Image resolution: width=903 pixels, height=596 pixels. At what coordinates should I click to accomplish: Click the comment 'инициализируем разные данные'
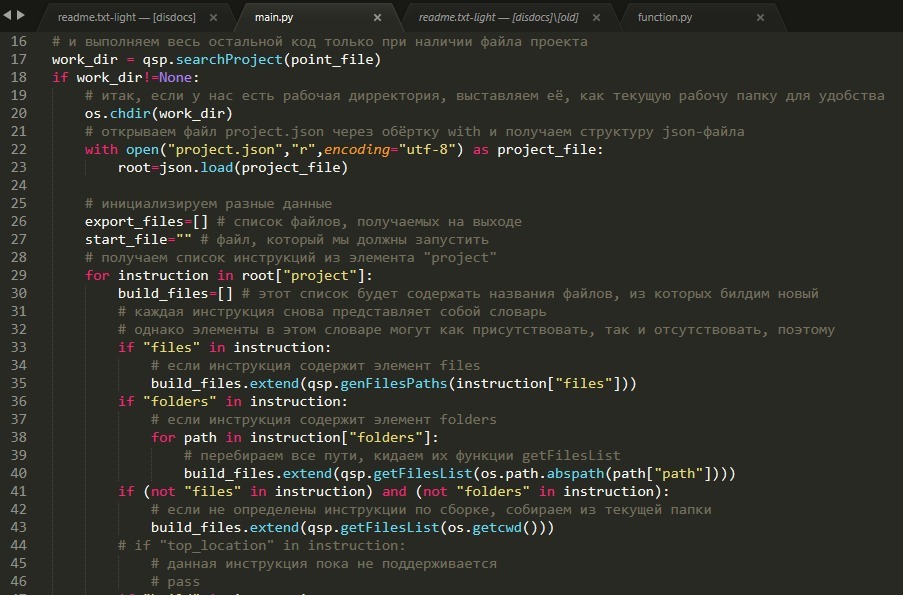208,203
